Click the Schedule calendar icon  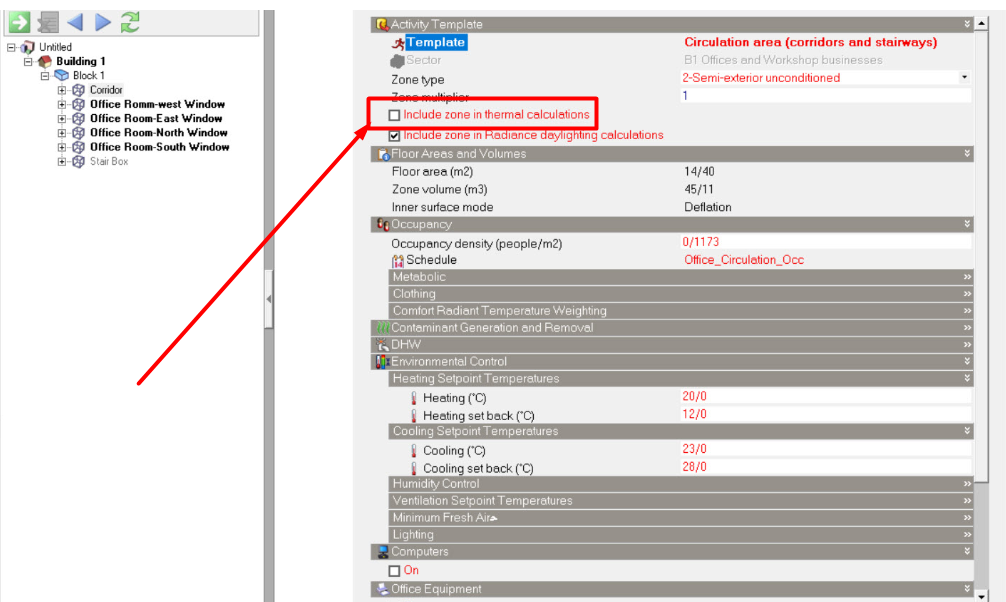[x=398, y=261]
